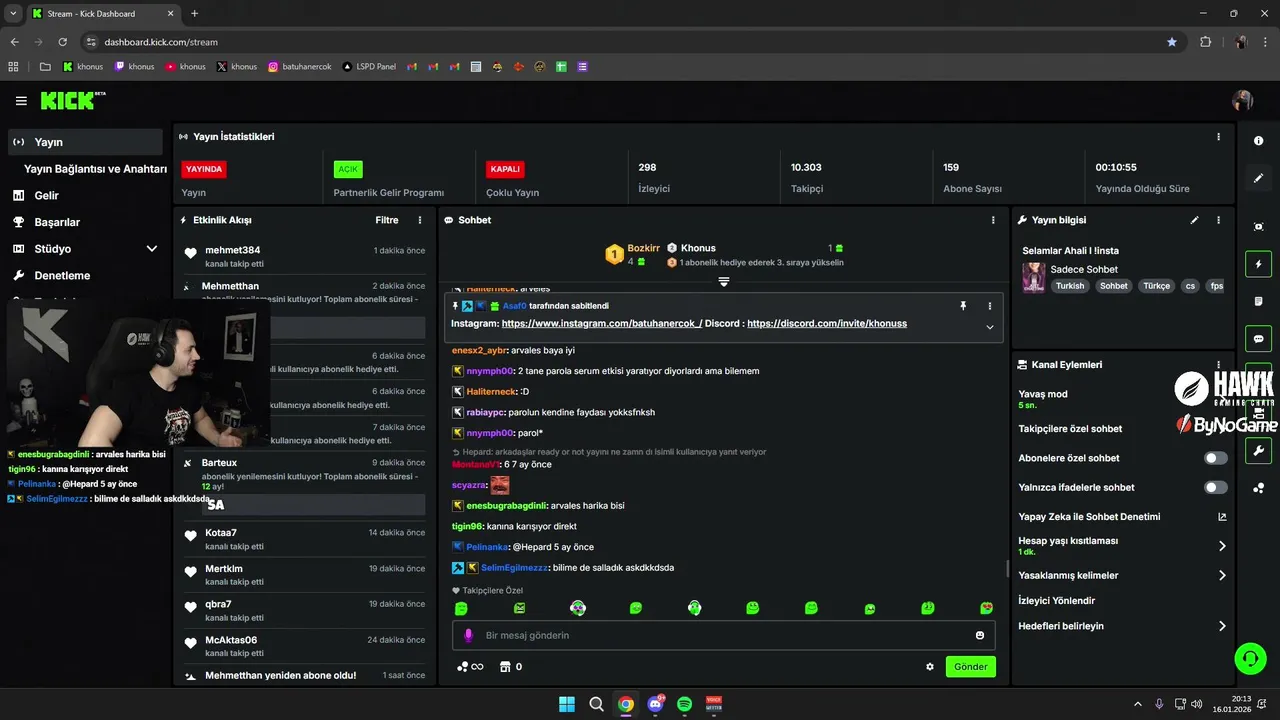
Task: Open the chat settings gear icon
Action: (930, 667)
